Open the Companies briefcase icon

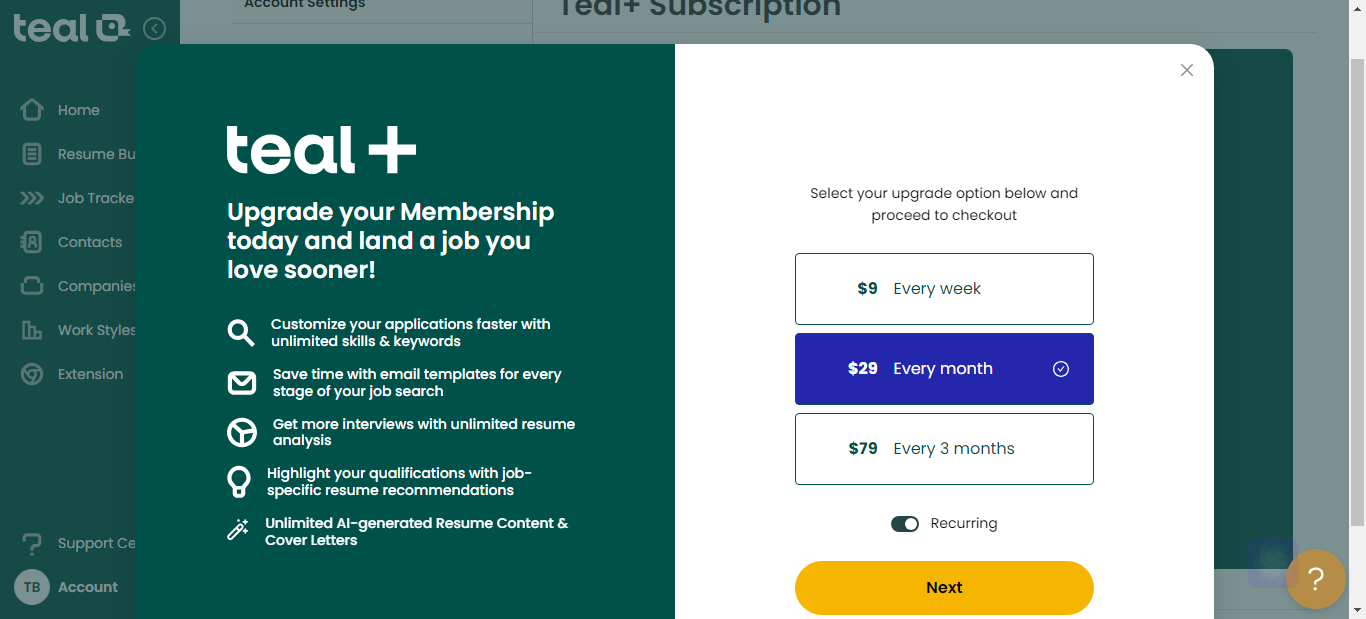click(x=32, y=286)
